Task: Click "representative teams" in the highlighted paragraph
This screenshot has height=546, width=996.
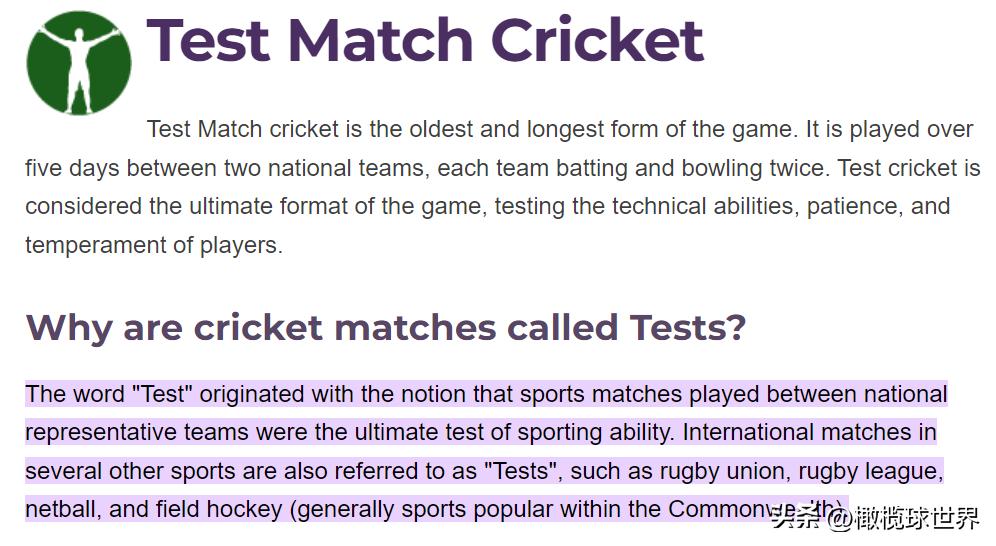Action: [x=137, y=432]
